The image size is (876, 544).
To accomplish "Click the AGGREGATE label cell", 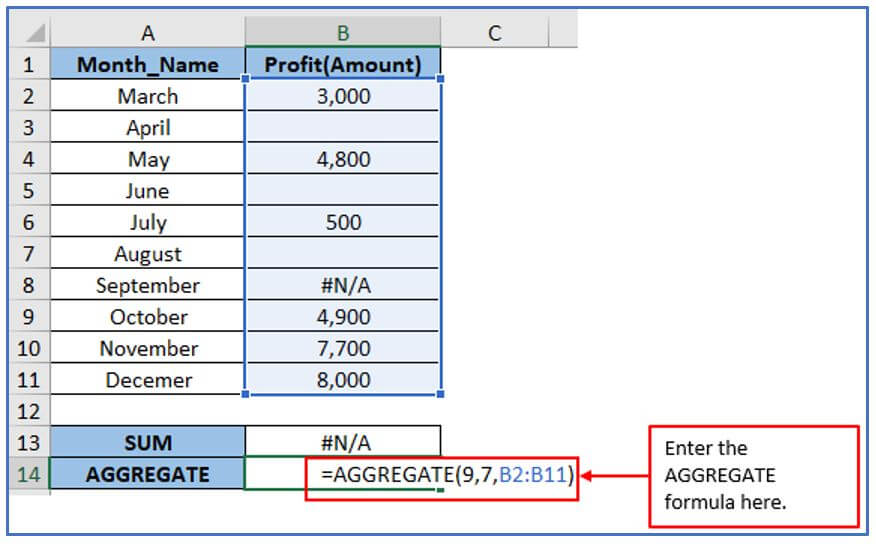I will pos(147,474).
